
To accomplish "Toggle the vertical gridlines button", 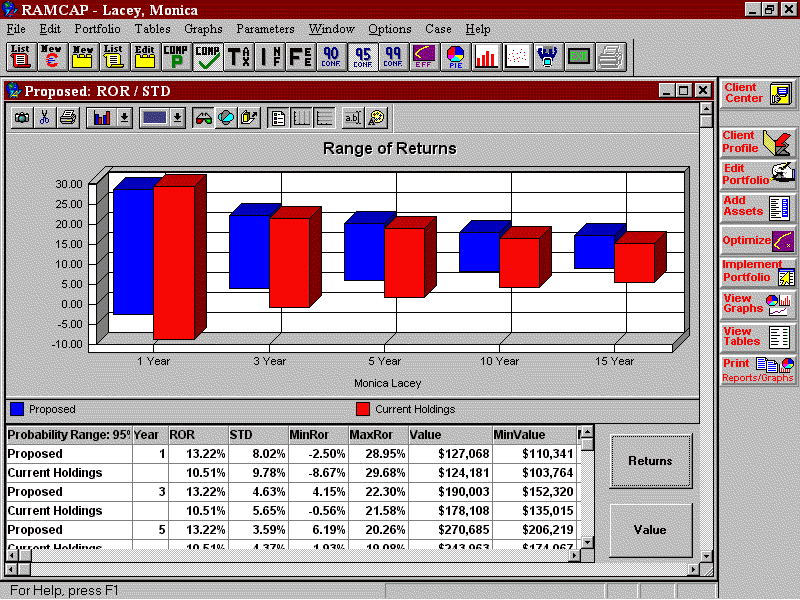I will pyautogui.click(x=302, y=118).
